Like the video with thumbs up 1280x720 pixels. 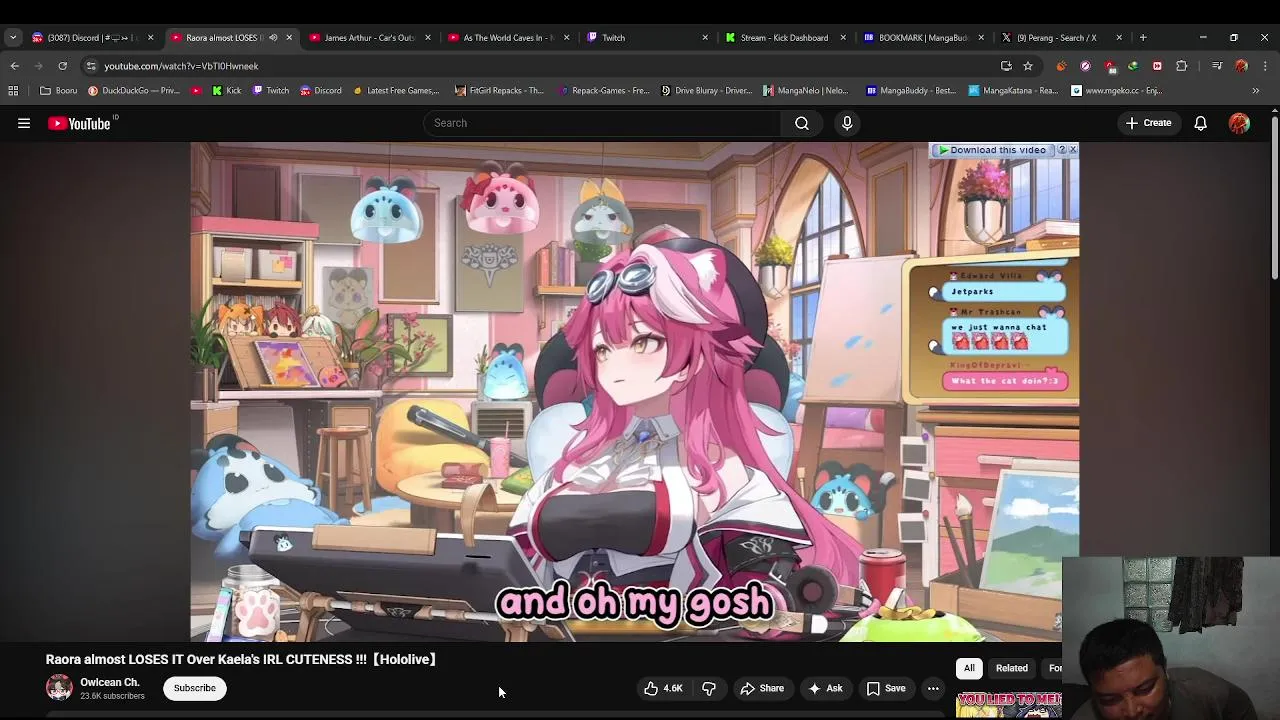coord(663,688)
